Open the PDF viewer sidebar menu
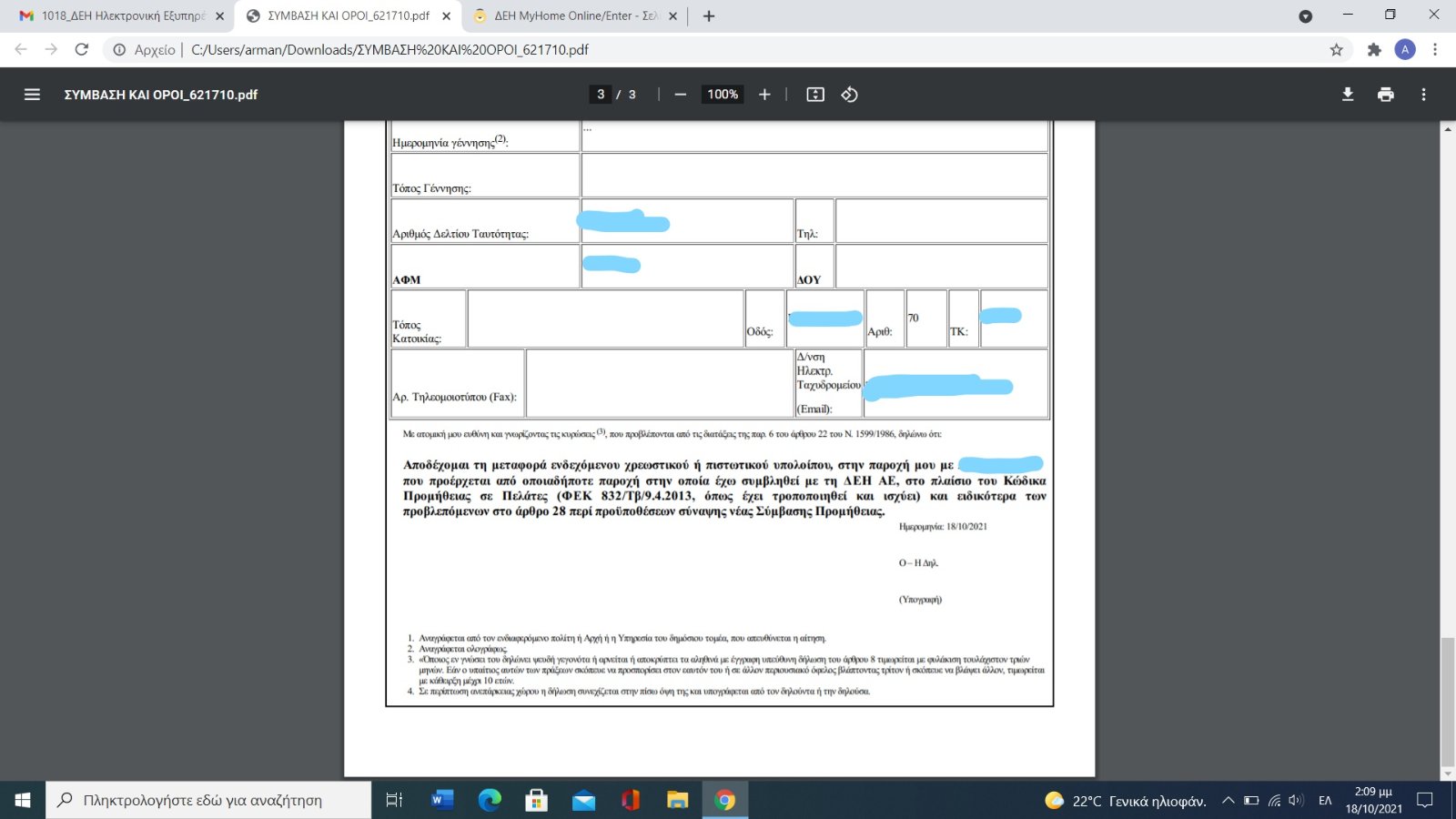Viewport: 1456px width, 819px height. click(32, 95)
